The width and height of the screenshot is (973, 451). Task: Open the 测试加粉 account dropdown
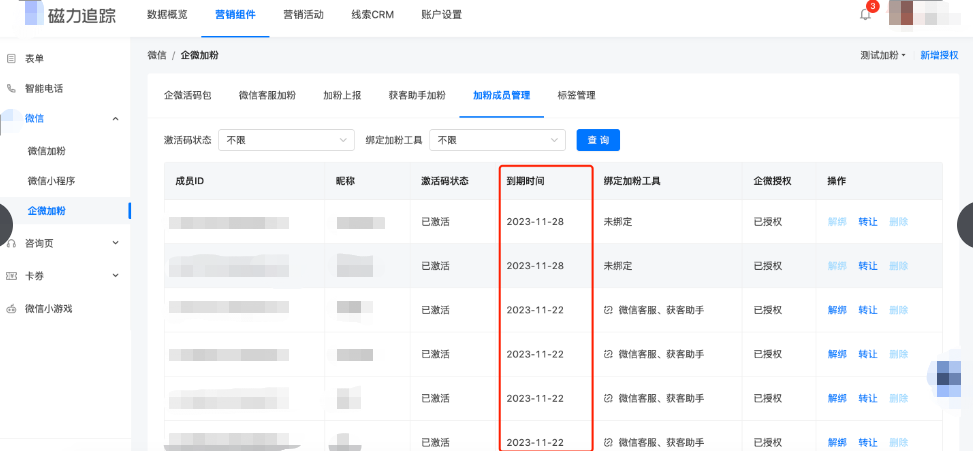click(883, 55)
